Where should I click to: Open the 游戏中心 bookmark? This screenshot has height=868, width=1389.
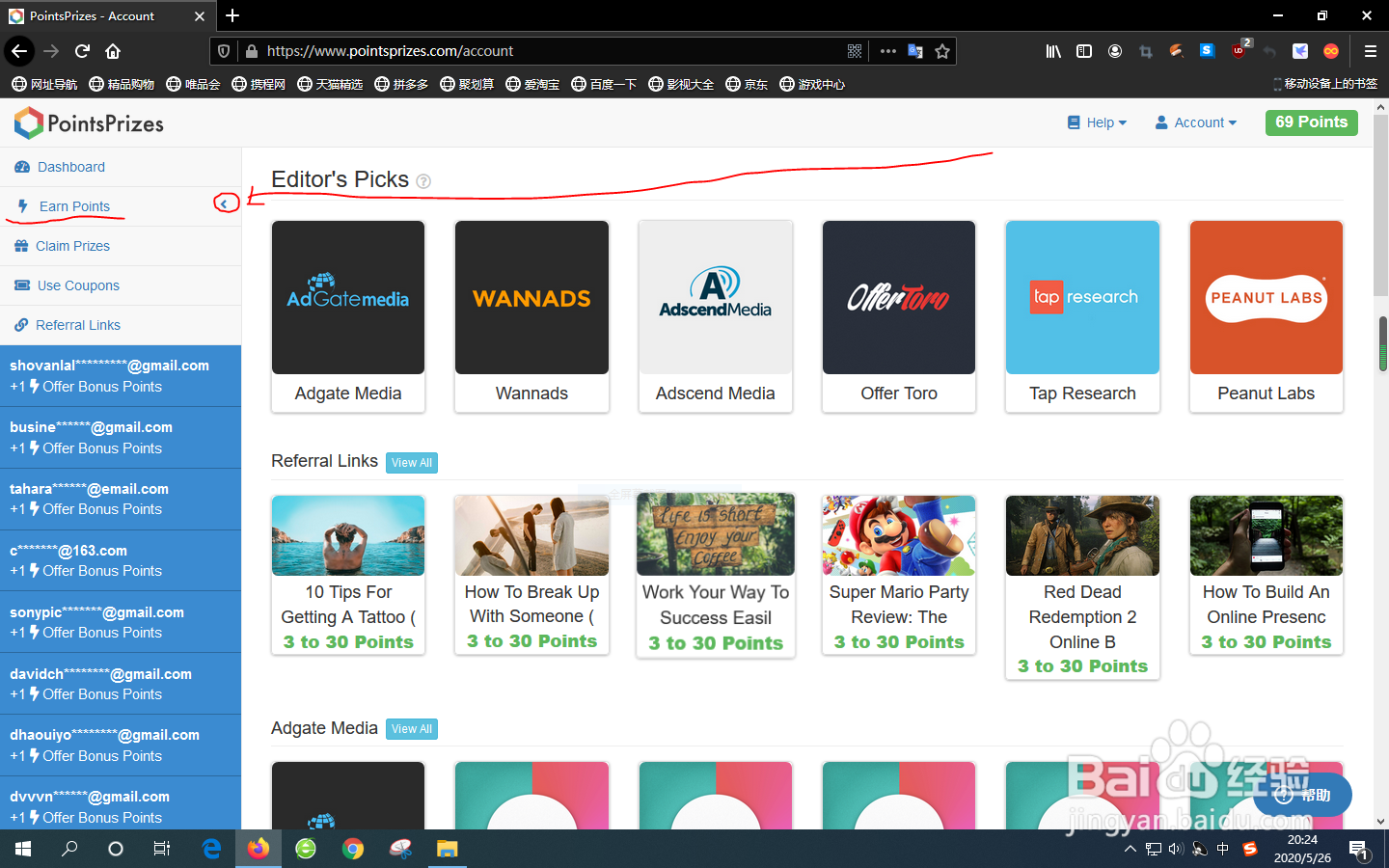(812, 85)
